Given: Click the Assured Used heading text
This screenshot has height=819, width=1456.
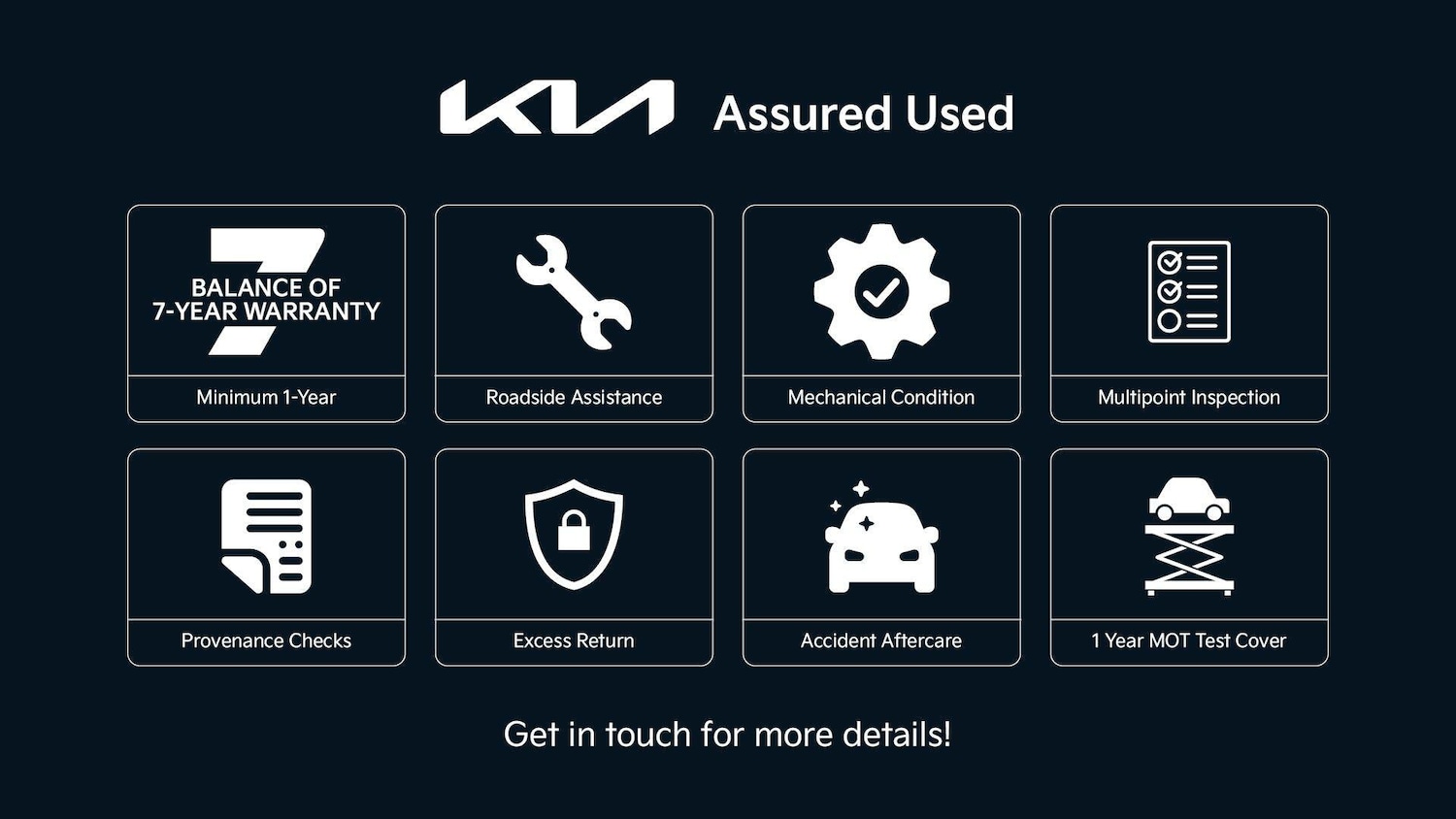Looking at the screenshot, I should coord(864,114).
